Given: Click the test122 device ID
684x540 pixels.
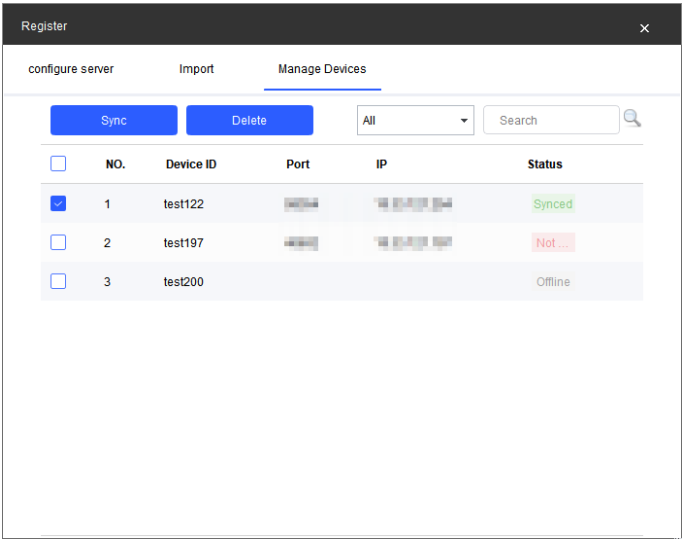Looking at the screenshot, I should (184, 204).
